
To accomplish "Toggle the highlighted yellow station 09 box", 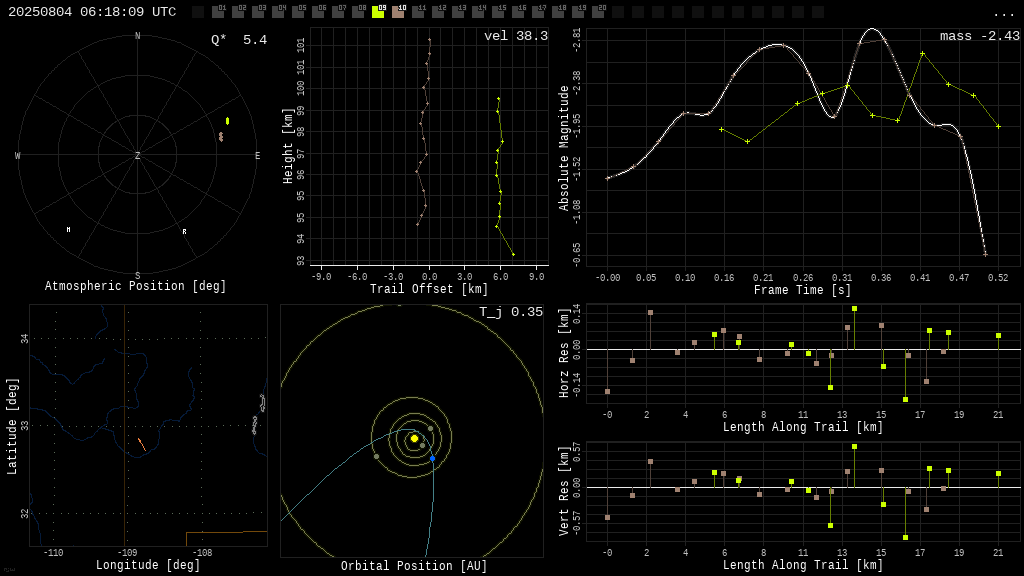I will pos(378,12).
